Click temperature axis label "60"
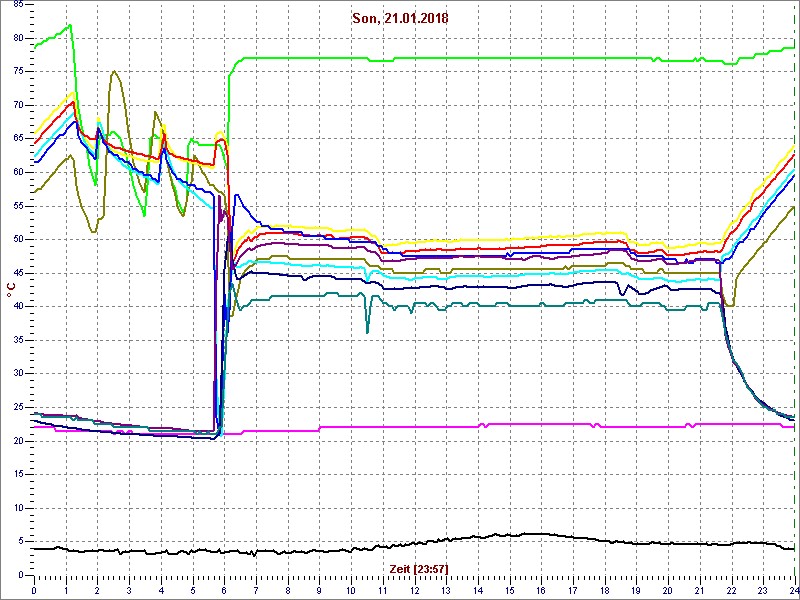The width and height of the screenshot is (800, 600). coord(17,172)
